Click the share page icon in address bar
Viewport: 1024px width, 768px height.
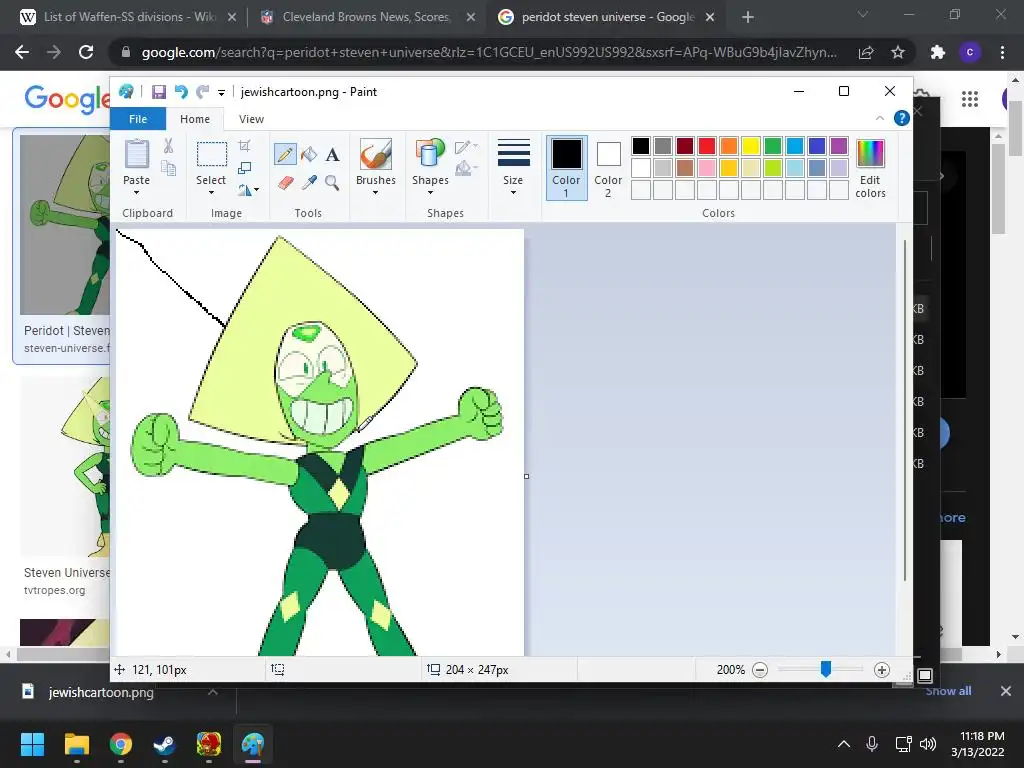tap(866, 52)
